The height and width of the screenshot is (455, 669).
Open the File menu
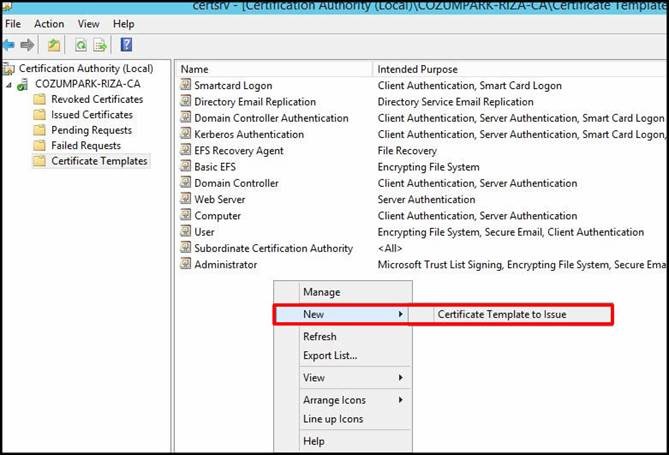(x=13, y=24)
